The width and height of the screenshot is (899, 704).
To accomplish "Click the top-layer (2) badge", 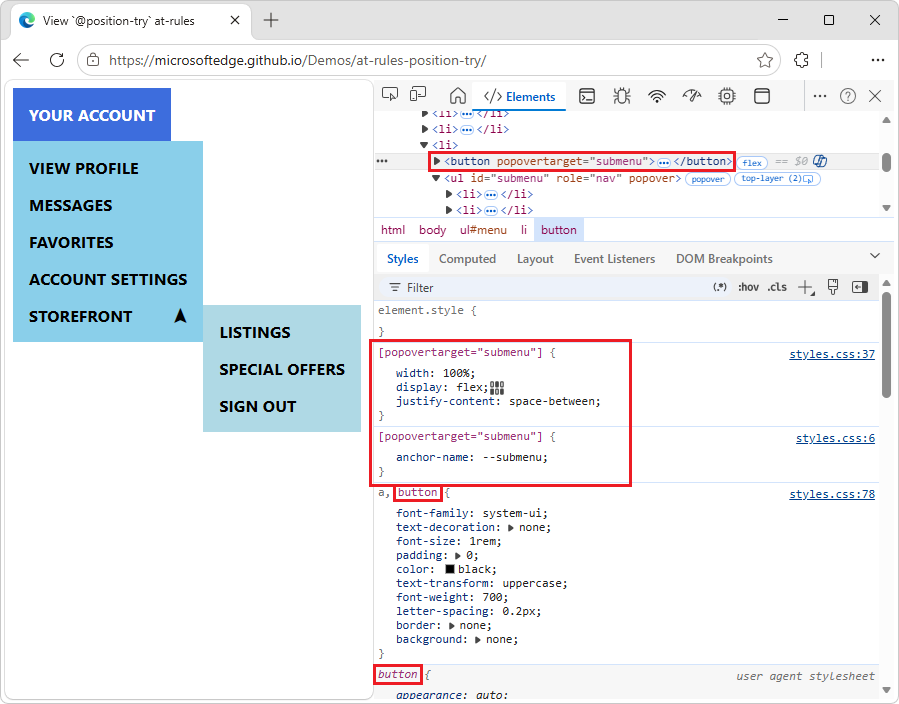I will coord(777,179).
